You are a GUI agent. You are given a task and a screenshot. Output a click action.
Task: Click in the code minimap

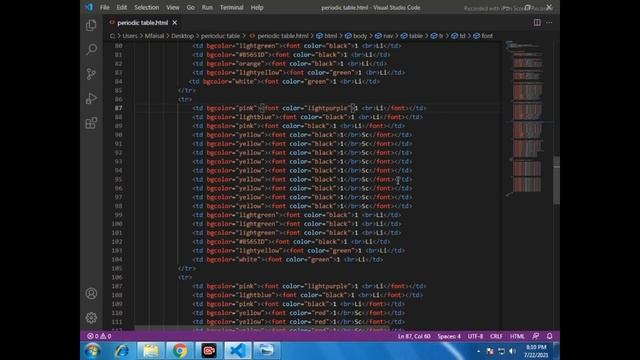click(x=527, y=118)
